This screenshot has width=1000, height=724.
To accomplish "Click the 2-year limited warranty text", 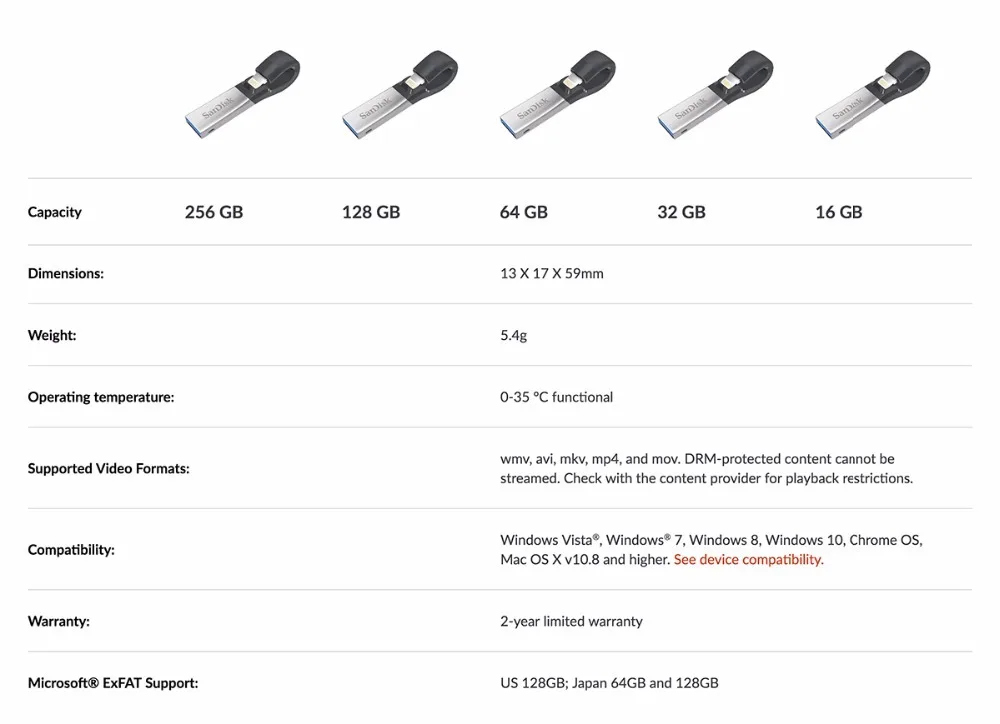I will [x=571, y=622].
